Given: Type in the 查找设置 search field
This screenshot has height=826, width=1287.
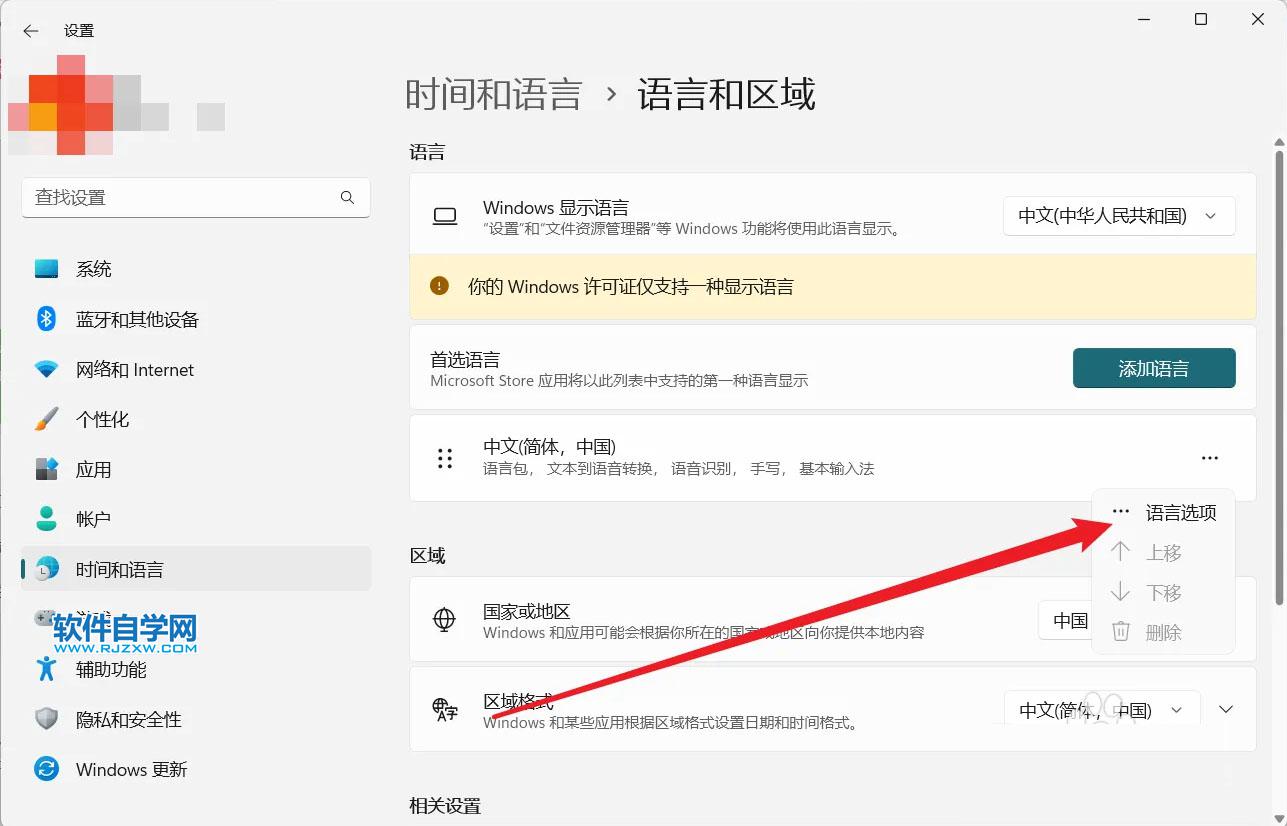Looking at the screenshot, I should click(x=180, y=197).
